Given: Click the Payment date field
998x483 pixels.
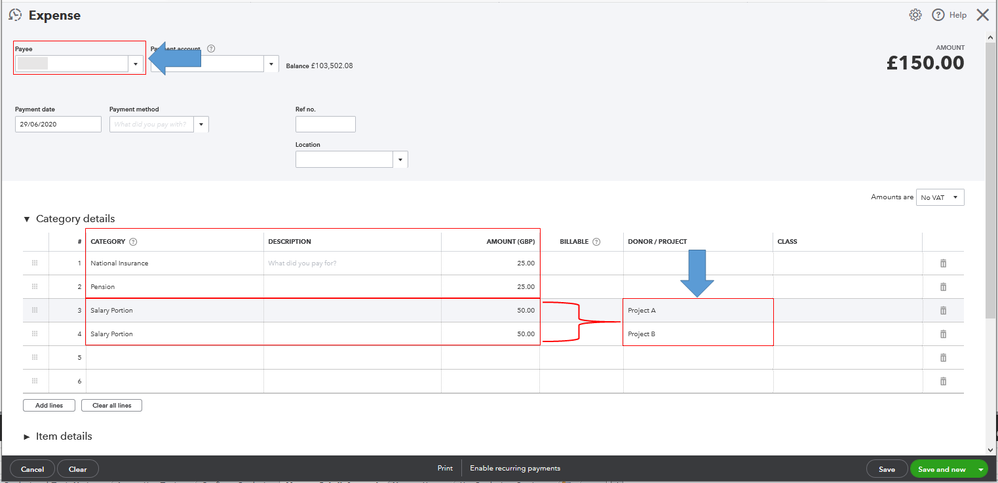Looking at the screenshot, I should pyautogui.click(x=58, y=125).
